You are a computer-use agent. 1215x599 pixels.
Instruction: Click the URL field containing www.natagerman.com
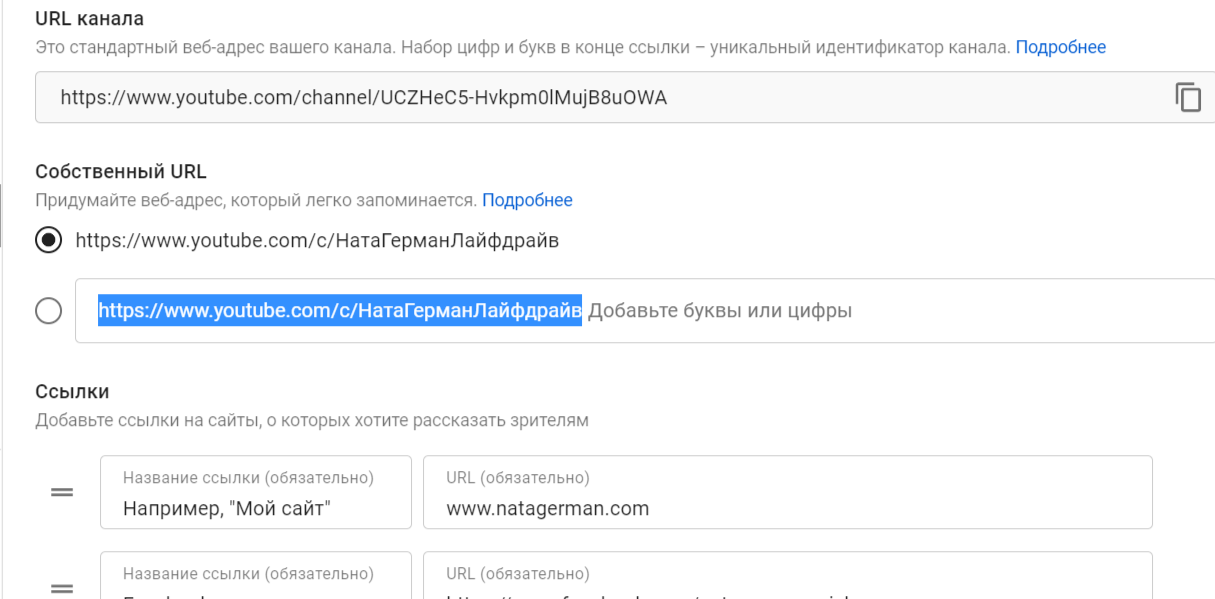coord(788,492)
